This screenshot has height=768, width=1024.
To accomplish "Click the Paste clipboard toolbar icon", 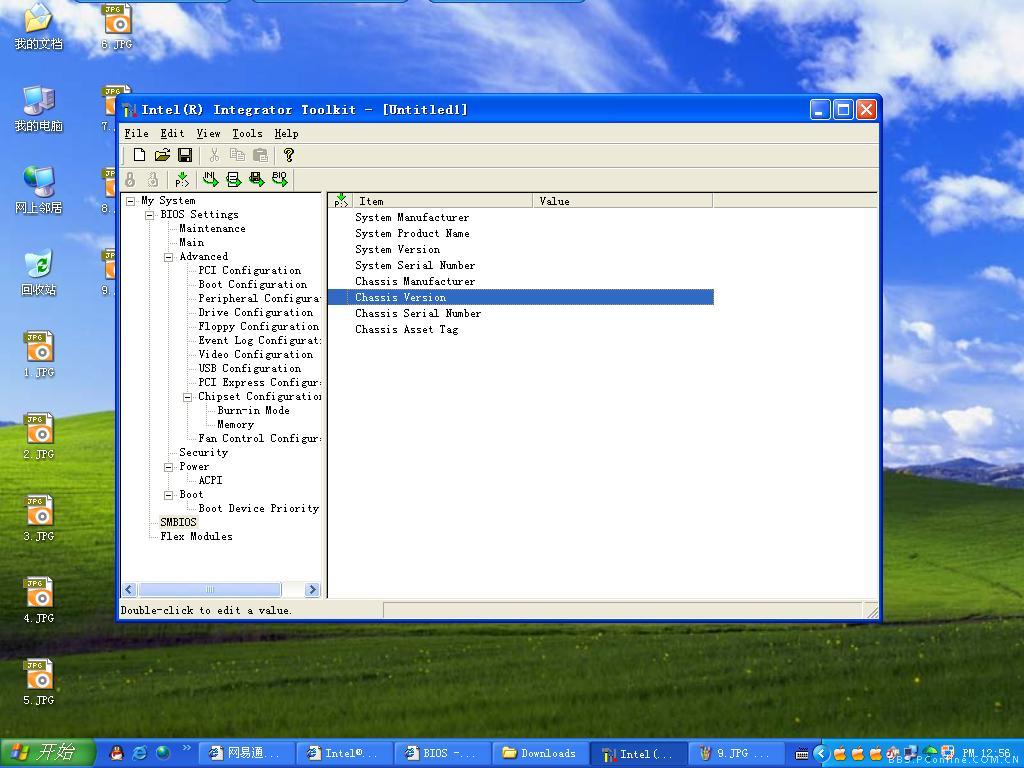I will pyautogui.click(x=260, y=155).
